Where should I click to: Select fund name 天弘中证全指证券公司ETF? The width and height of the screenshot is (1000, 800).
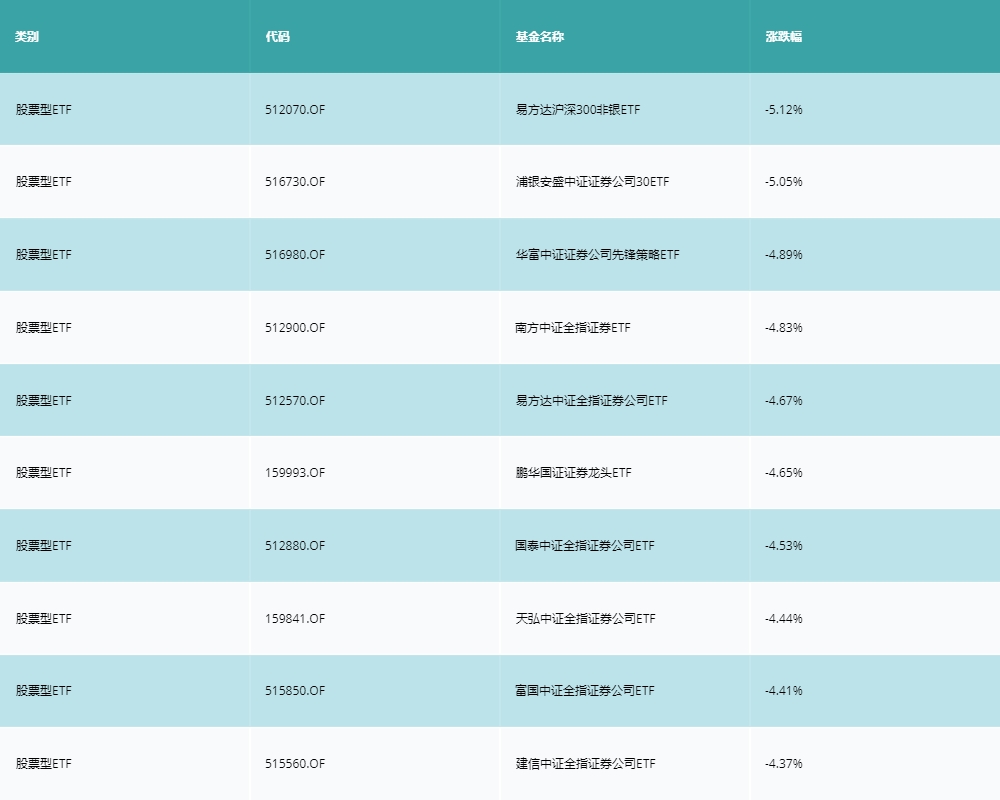click(x=585, y=619)
